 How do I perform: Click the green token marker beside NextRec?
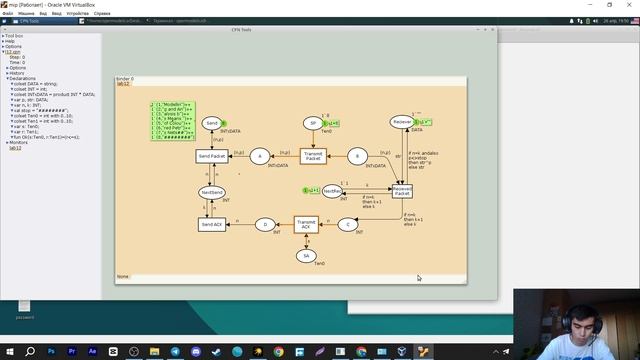[305, 190]
